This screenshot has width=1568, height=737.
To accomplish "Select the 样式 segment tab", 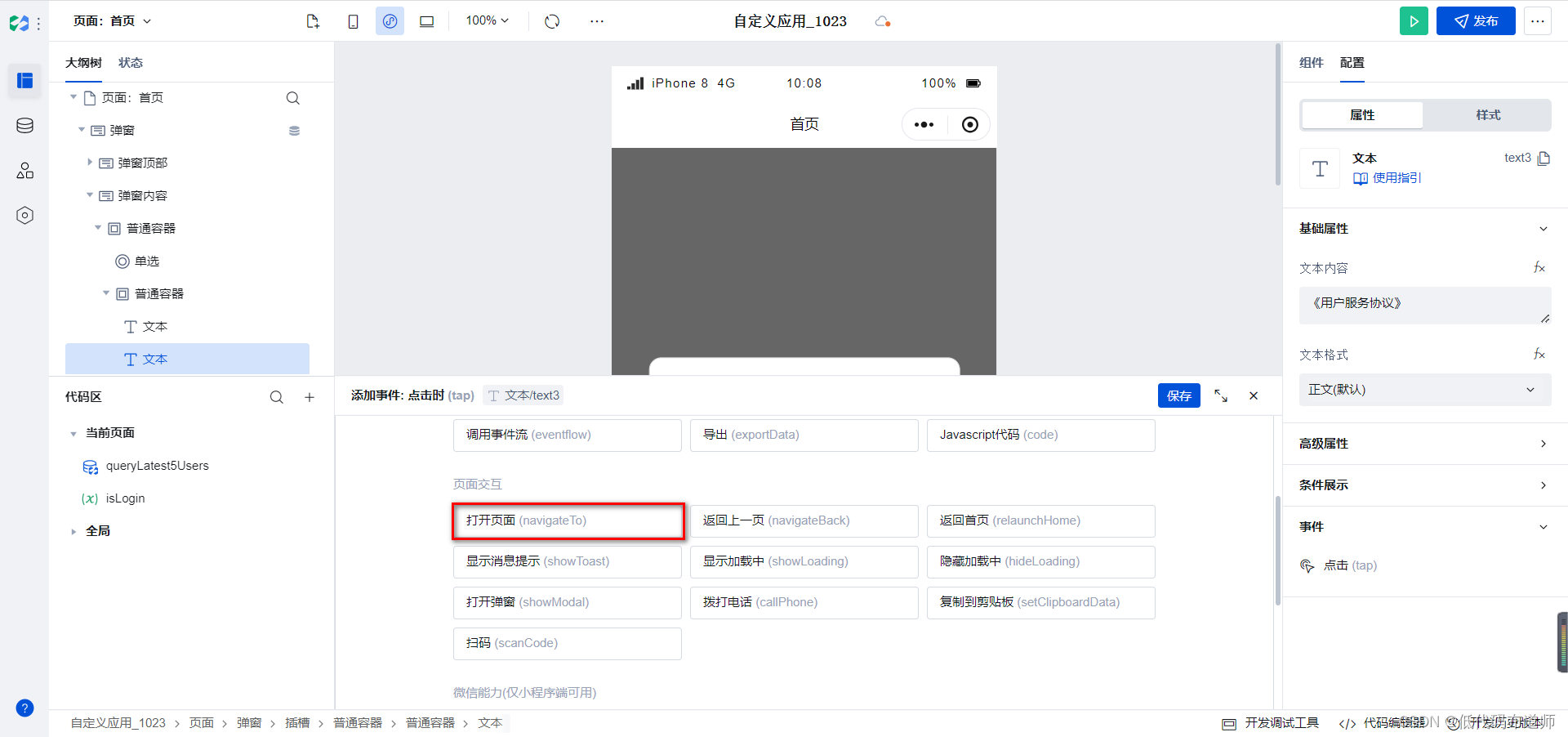I will pos(1488,115).
